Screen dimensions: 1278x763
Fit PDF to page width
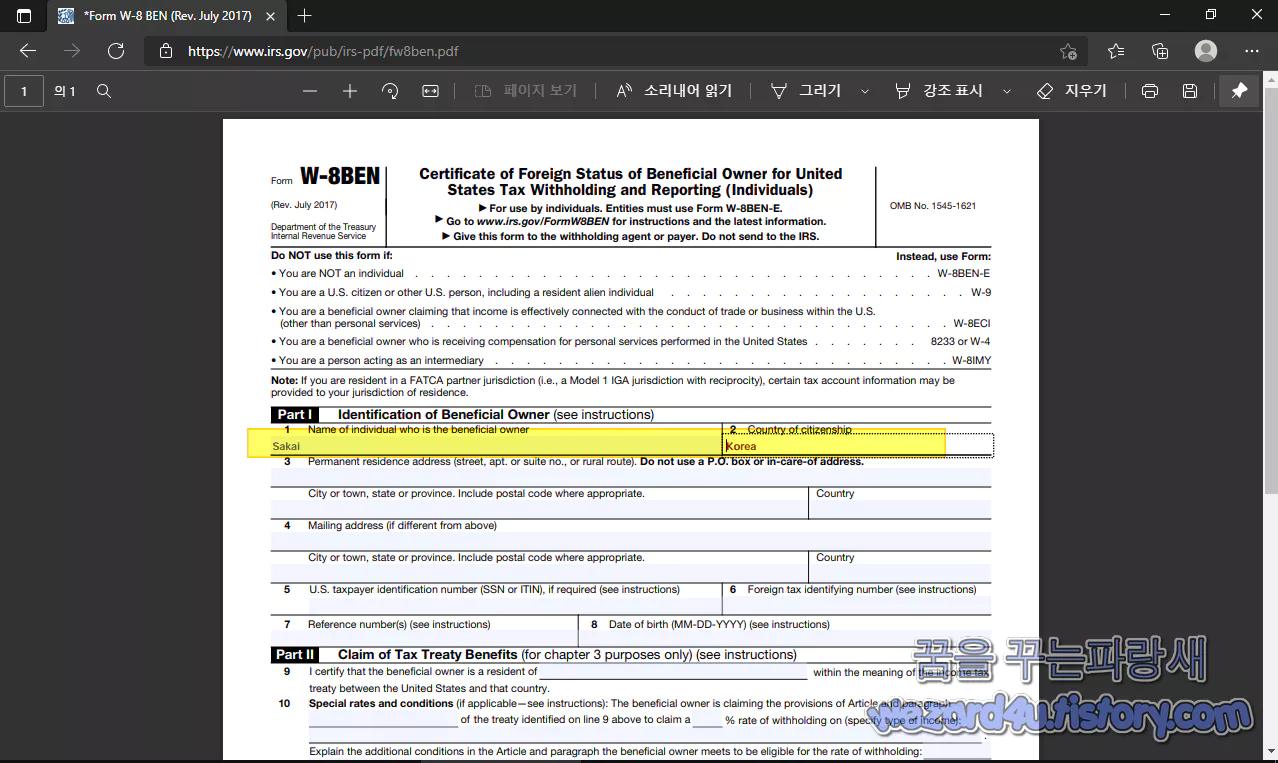coord(430,91)
